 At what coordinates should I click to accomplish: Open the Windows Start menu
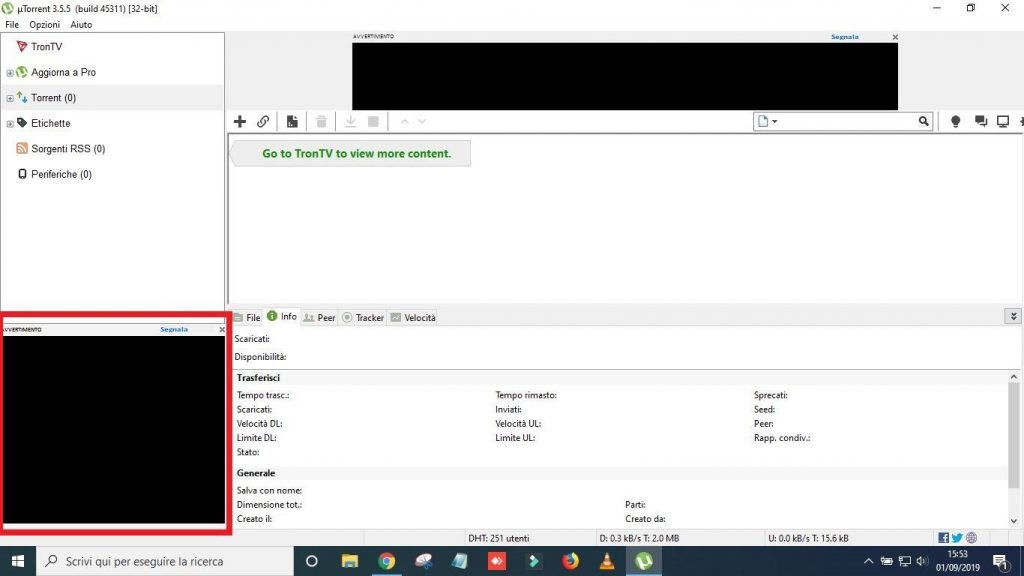[x=18, y=561]
